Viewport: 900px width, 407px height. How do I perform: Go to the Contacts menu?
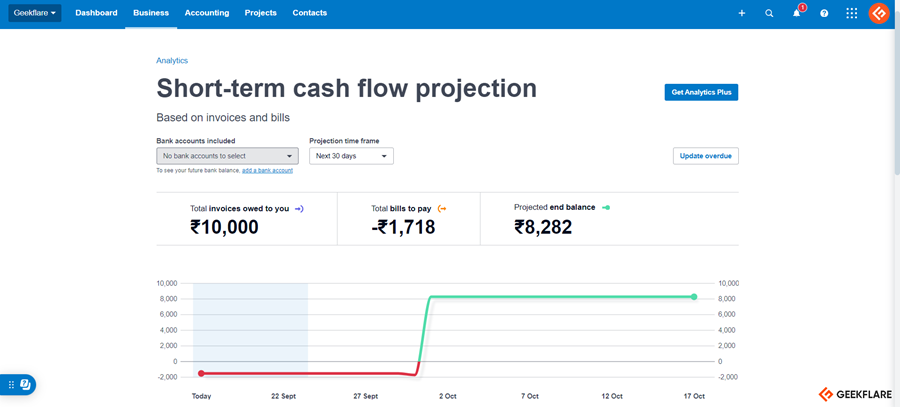pos(310,13)
